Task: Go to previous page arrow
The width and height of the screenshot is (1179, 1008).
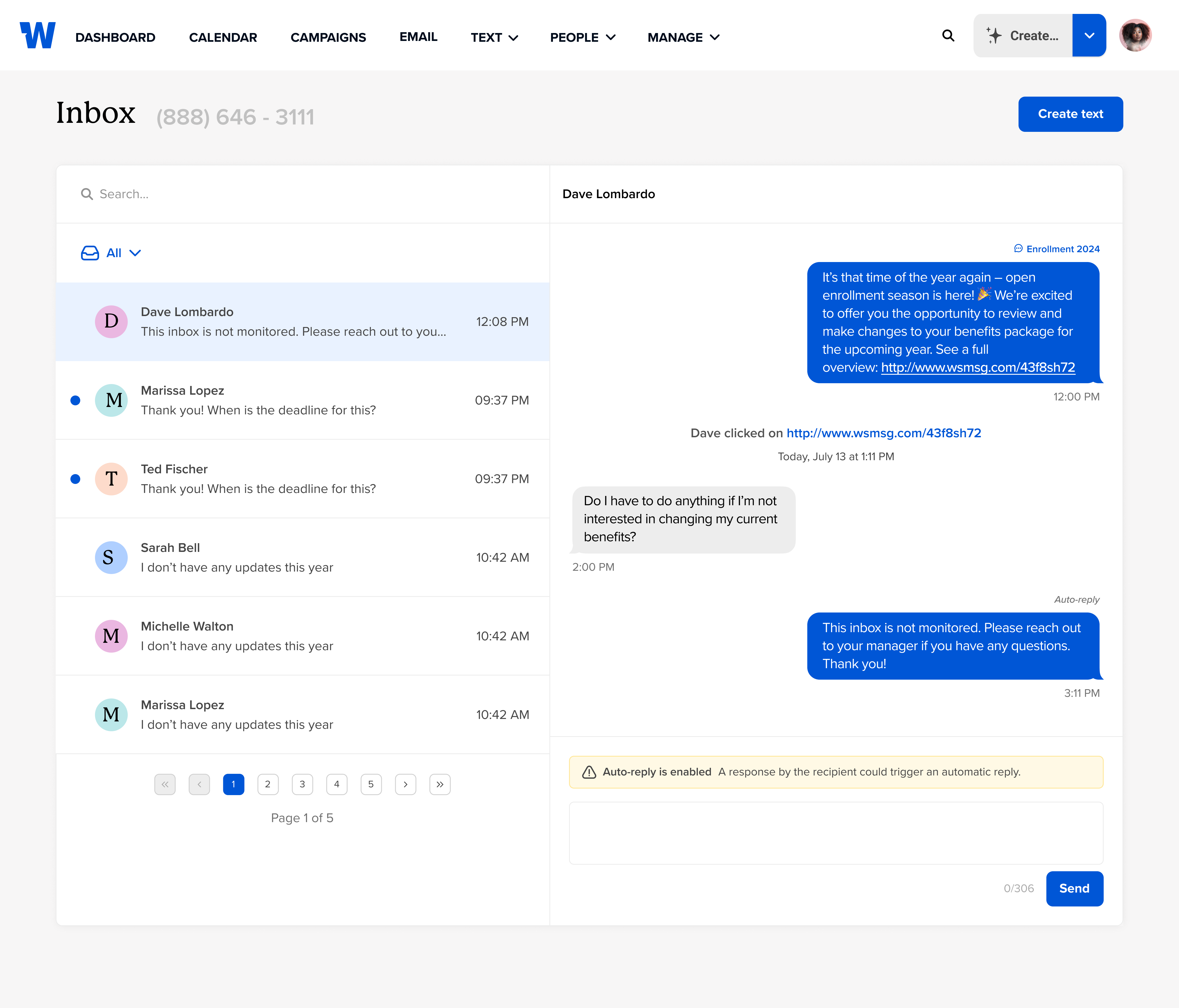Action: tap(199, 784)
